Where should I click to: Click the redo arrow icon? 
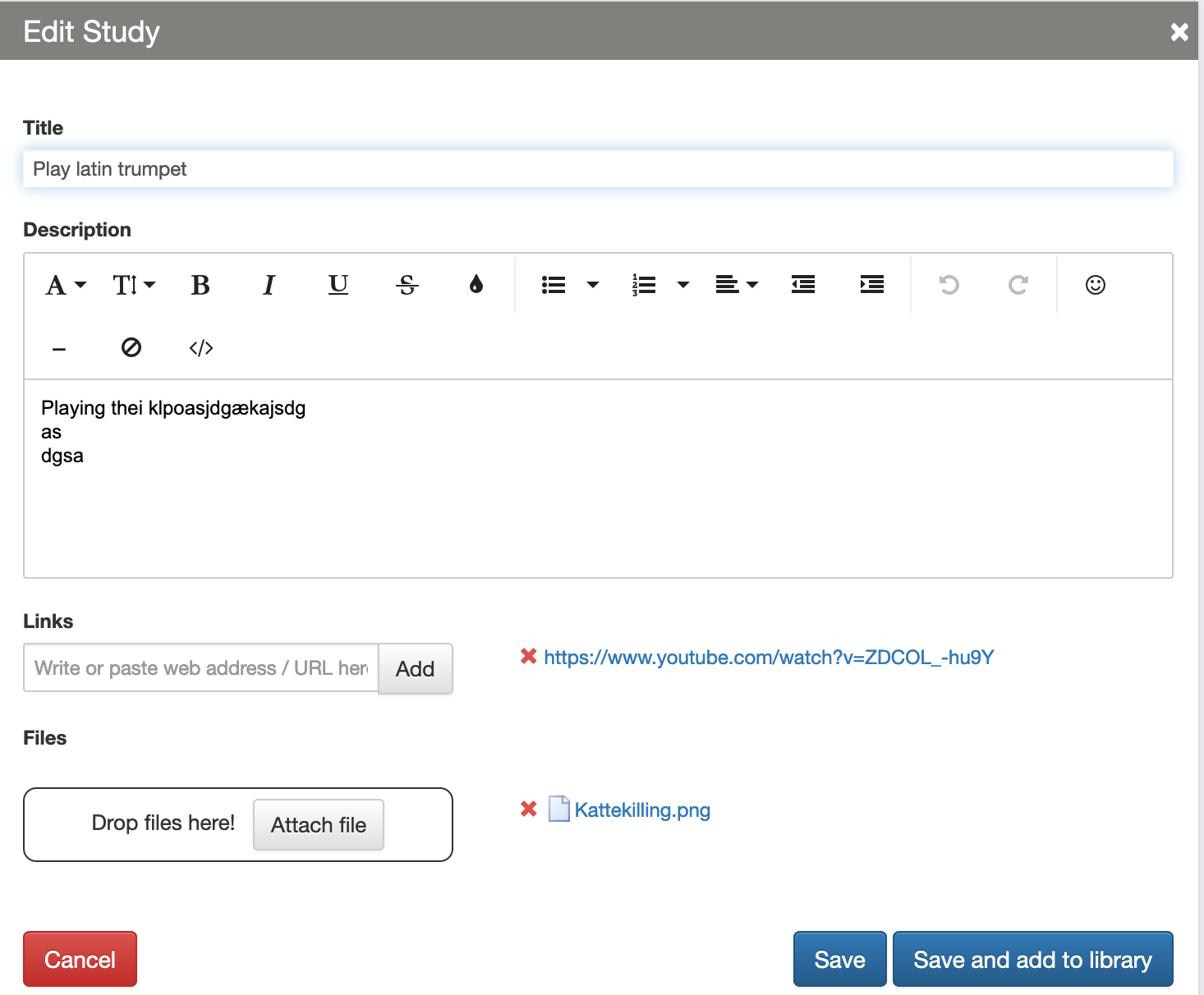click(1018, 285)
